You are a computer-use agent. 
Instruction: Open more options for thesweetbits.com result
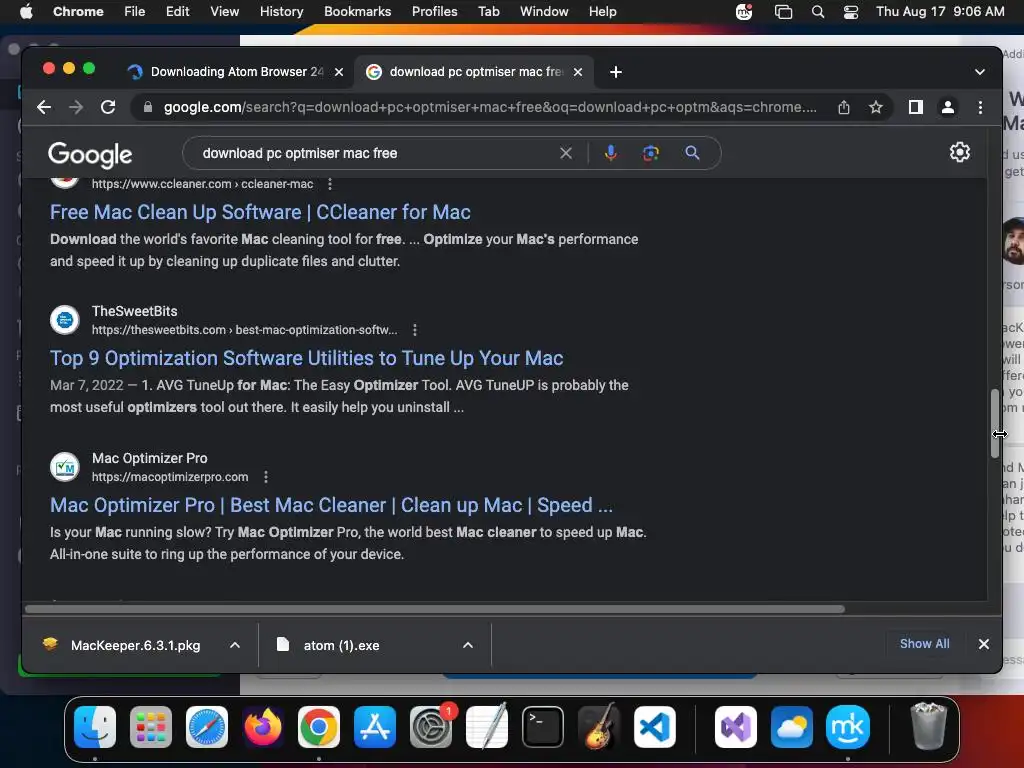tap(415, 330)
